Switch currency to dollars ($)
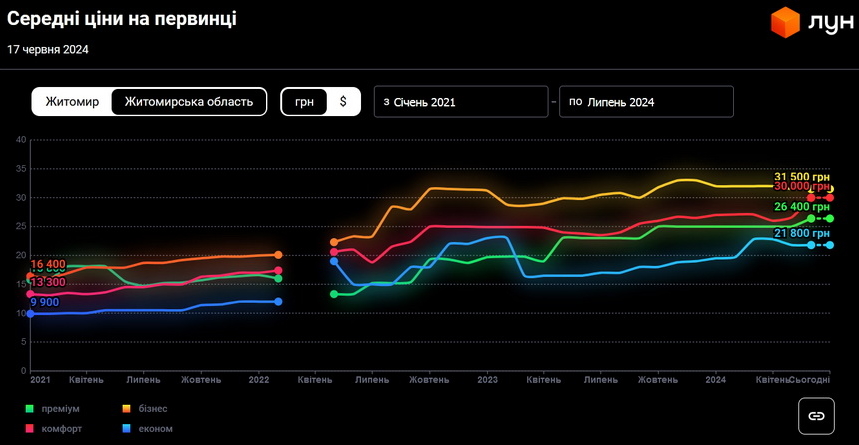 pos(343,101)
